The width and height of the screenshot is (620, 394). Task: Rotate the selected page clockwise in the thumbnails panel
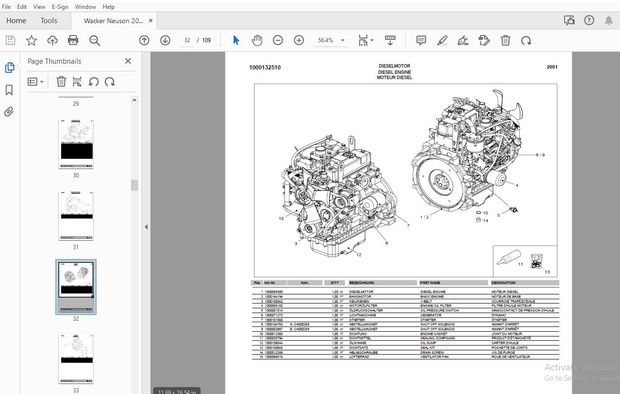click(x=110, y=81)
